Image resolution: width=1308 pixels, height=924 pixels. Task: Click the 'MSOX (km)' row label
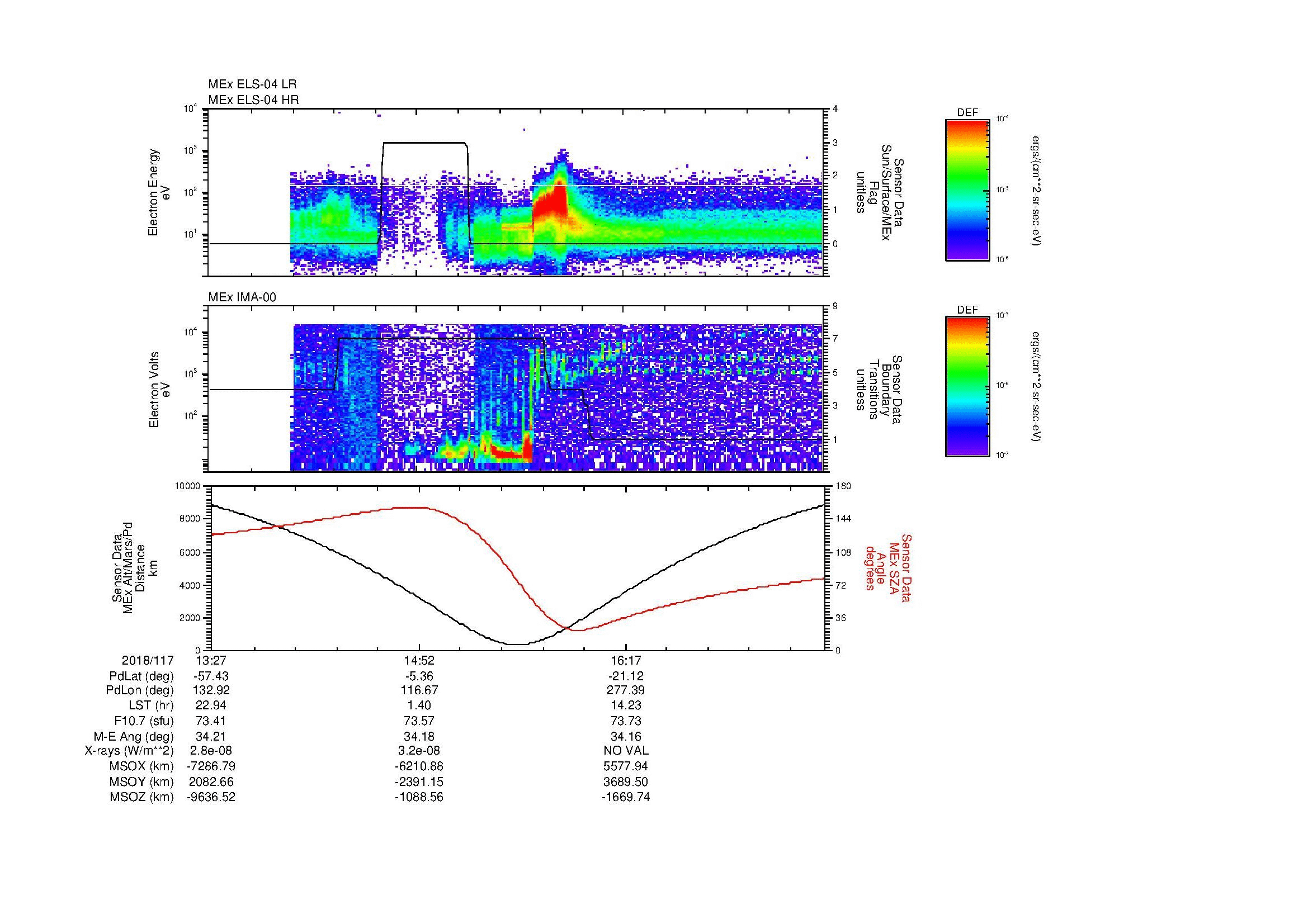click(142, 766)
